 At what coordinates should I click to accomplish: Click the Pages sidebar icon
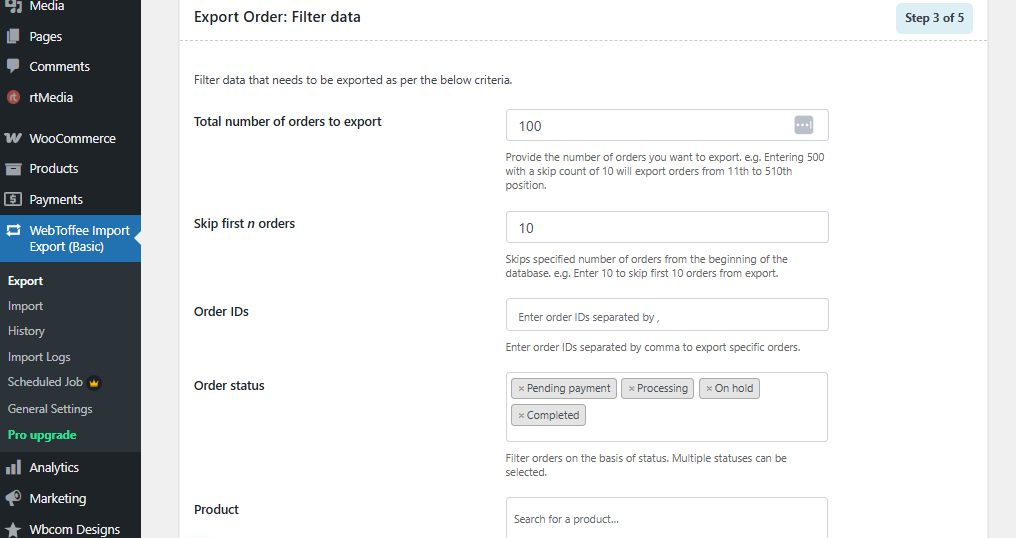point(14,36)
